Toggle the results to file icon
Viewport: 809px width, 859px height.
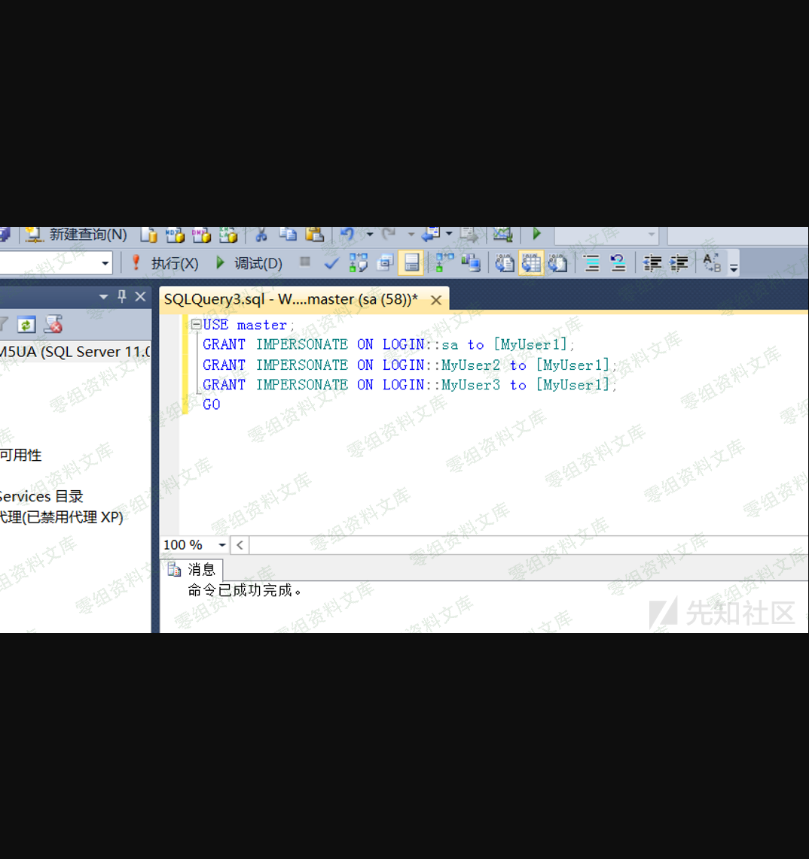point(557,263)
